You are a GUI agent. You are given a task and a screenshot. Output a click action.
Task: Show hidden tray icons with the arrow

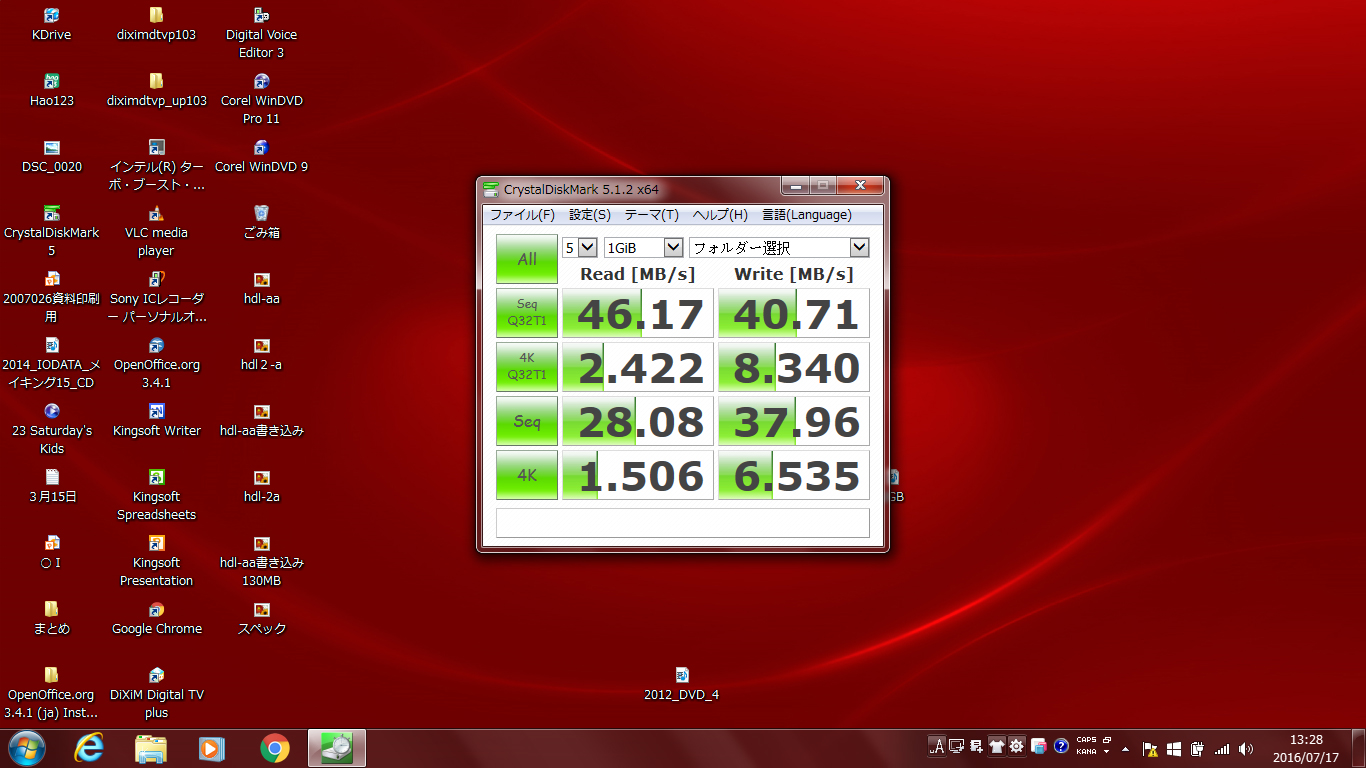point(1125,748)
